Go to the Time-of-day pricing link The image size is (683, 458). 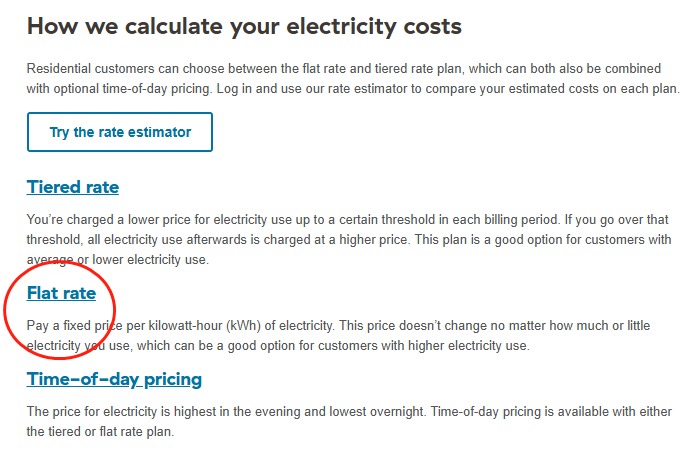[114, 379]
